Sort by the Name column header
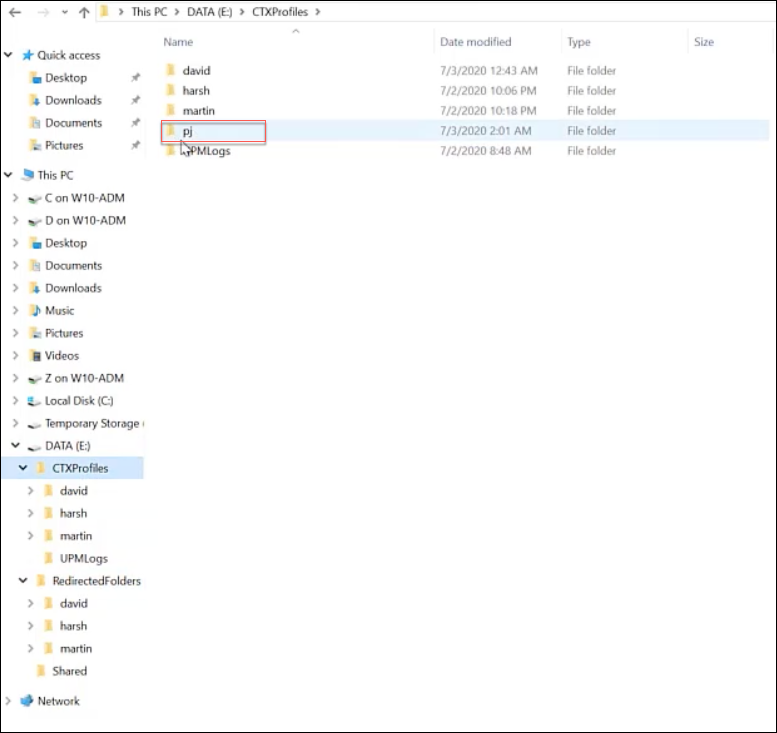The width and height of the screenshot is (777, 733). click(x=178, y=42)
